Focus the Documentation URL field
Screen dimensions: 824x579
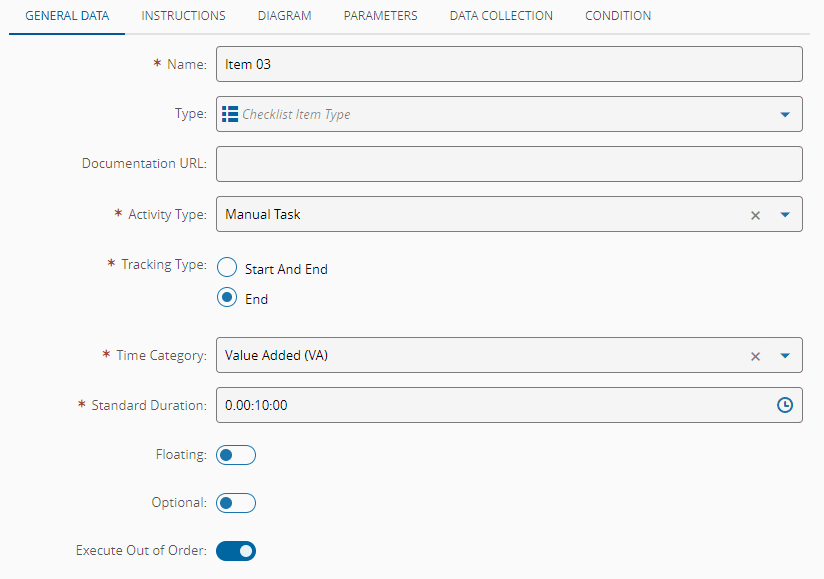[x=509, y=164]
